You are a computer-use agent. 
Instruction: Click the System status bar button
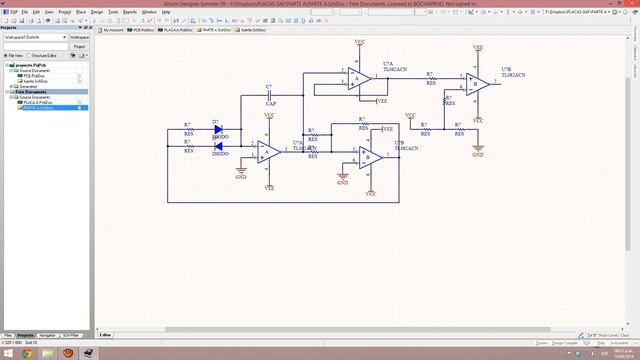pos(541,343)
